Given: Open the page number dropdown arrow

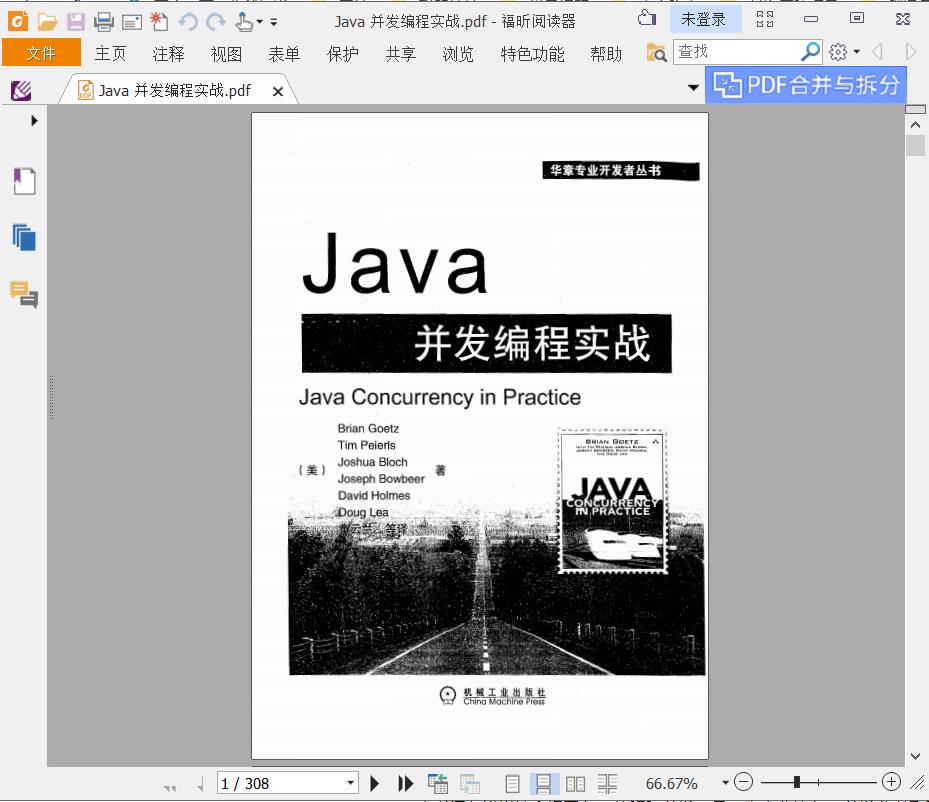Looking at the screenshot, I should [351, 783].
